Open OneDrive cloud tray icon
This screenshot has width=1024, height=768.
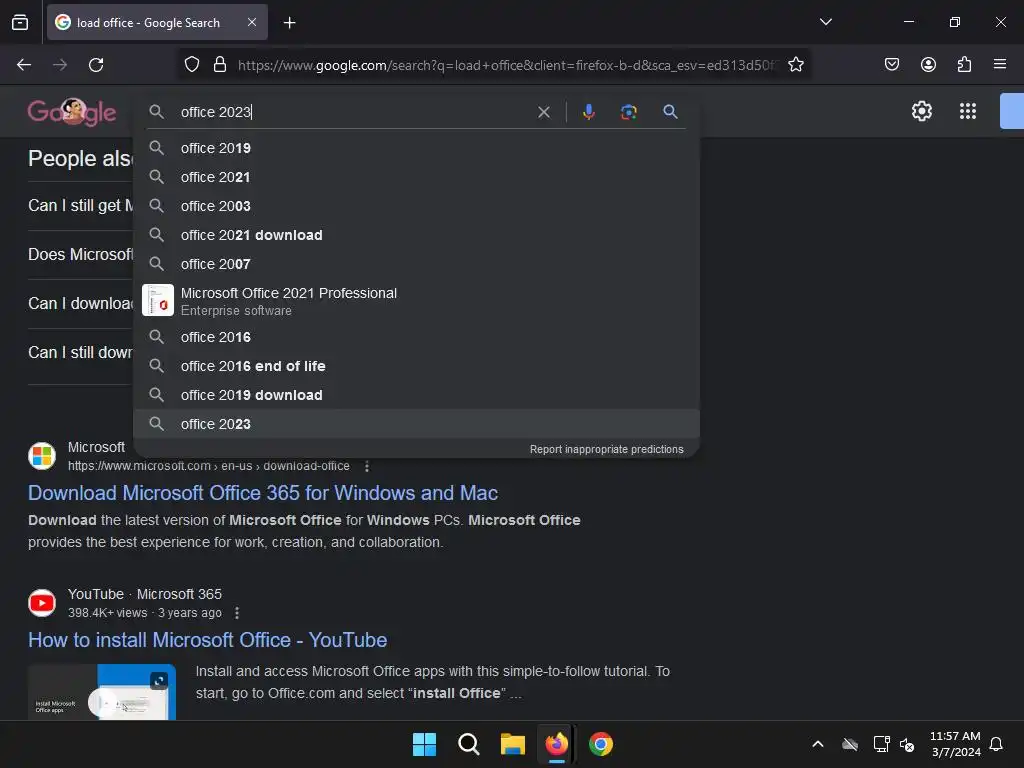pyautogui.click(x=850, y=744)
